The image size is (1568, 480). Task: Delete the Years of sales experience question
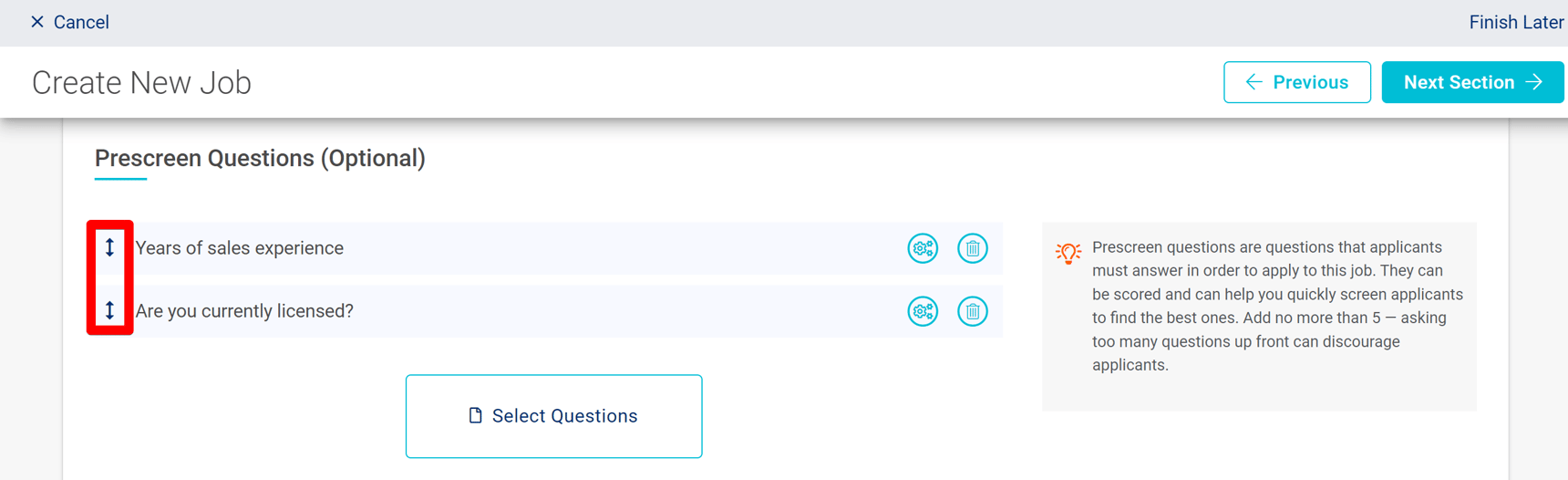point(973,248)
